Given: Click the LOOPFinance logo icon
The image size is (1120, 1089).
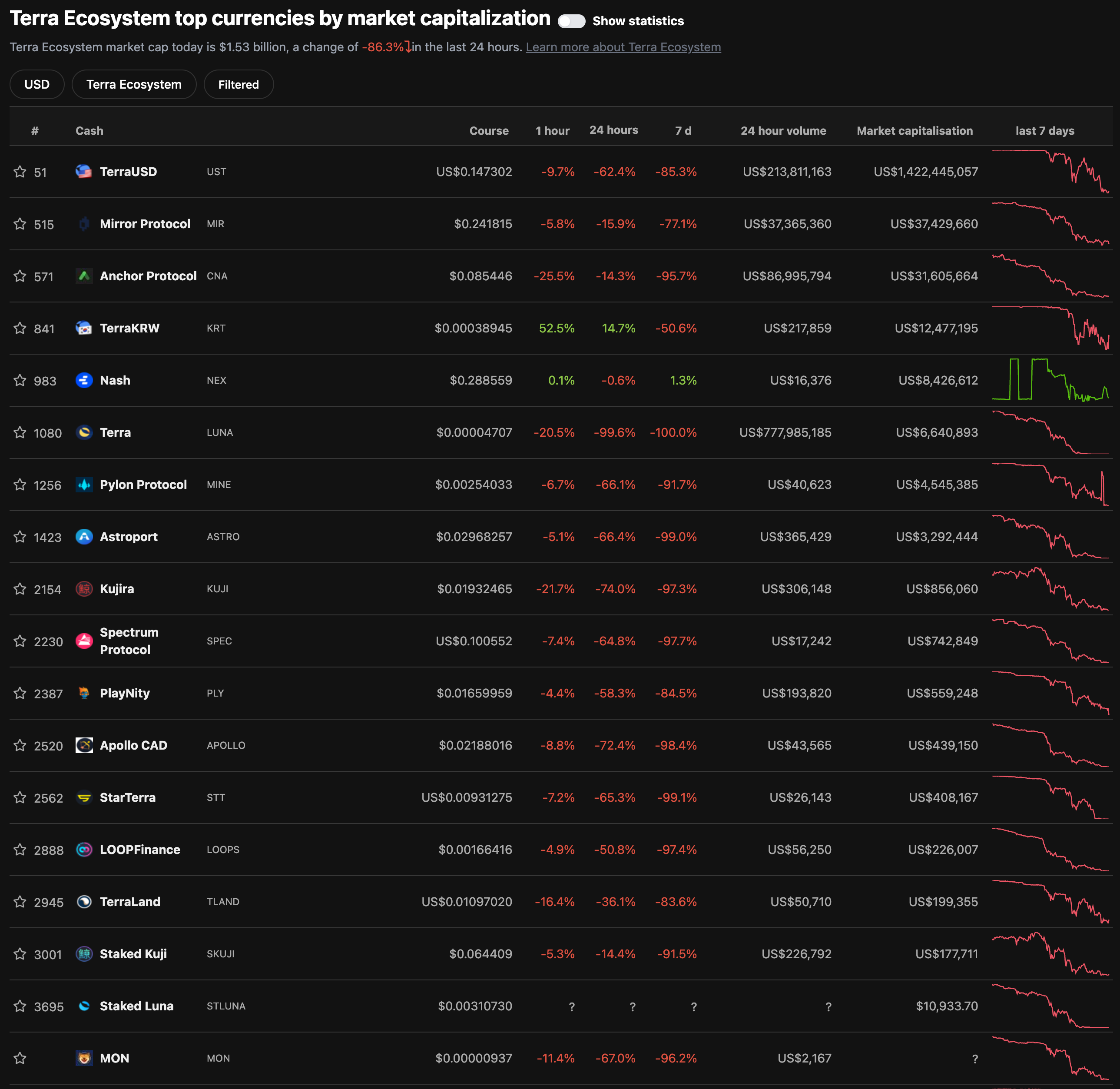Looking at the screenshot, I should click(84, 850).
